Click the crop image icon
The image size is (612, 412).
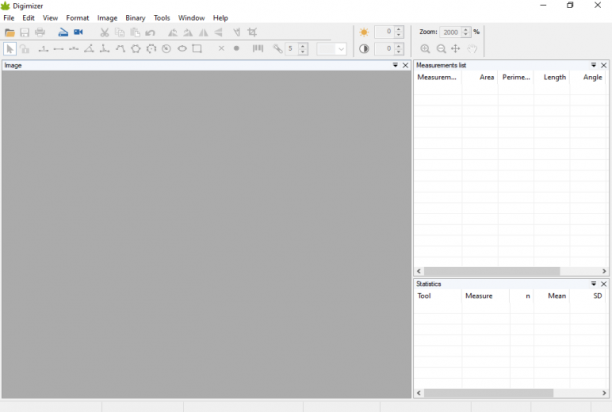pyautogui.click(x=252, y=32)
